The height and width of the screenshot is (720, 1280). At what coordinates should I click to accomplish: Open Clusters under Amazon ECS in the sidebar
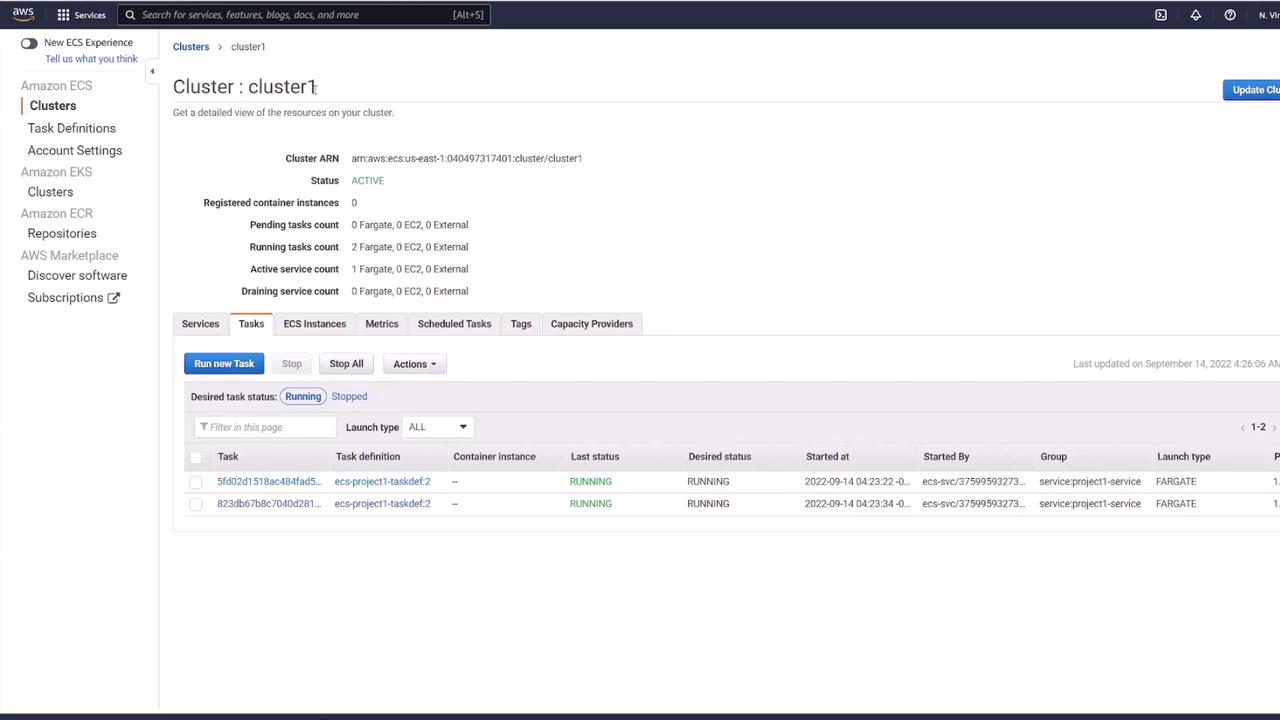coord(53,106)
